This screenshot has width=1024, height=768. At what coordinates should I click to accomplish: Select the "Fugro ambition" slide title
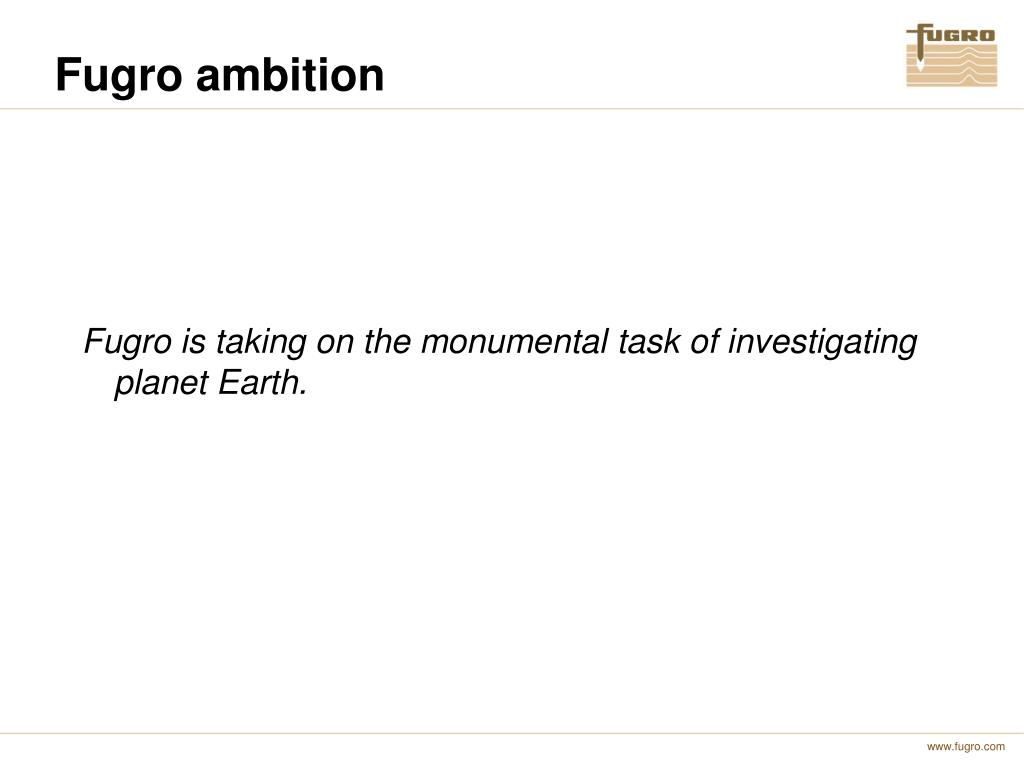220,75
